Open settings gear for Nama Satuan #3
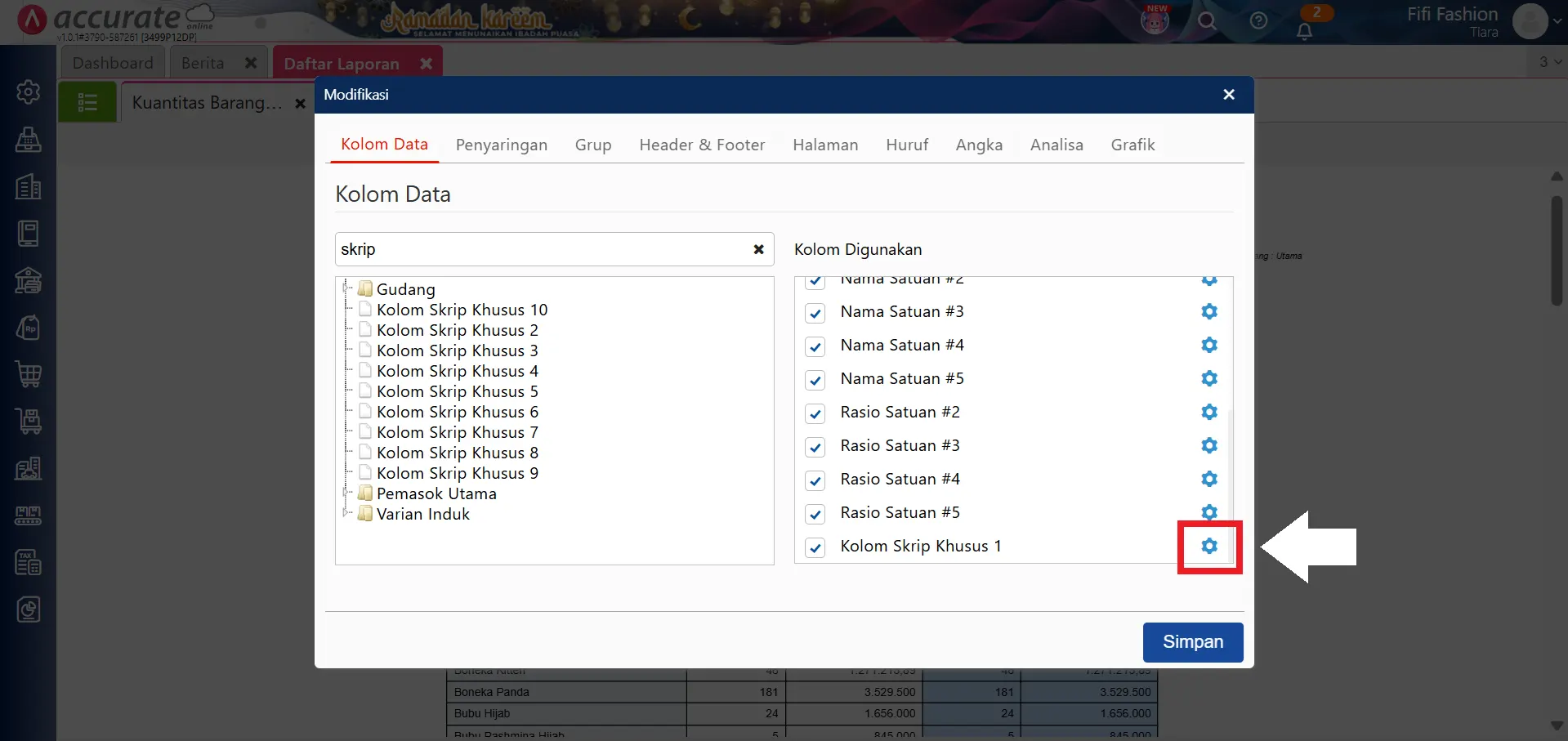Image resolution: width=1568 pixels, height=741 pixels. [1209, 311]
